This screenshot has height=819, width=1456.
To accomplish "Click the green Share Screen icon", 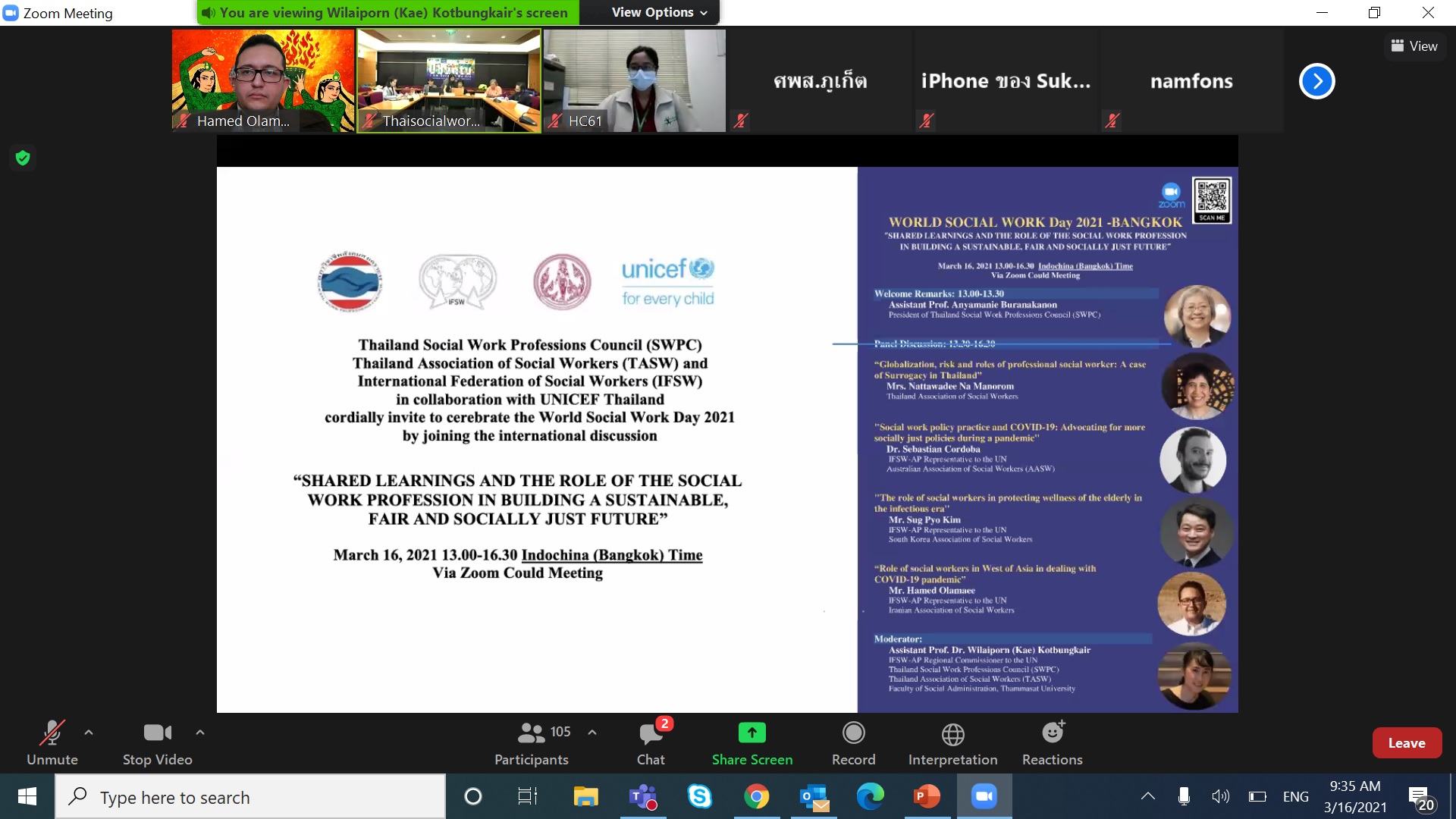I will [x=752, y=733].
